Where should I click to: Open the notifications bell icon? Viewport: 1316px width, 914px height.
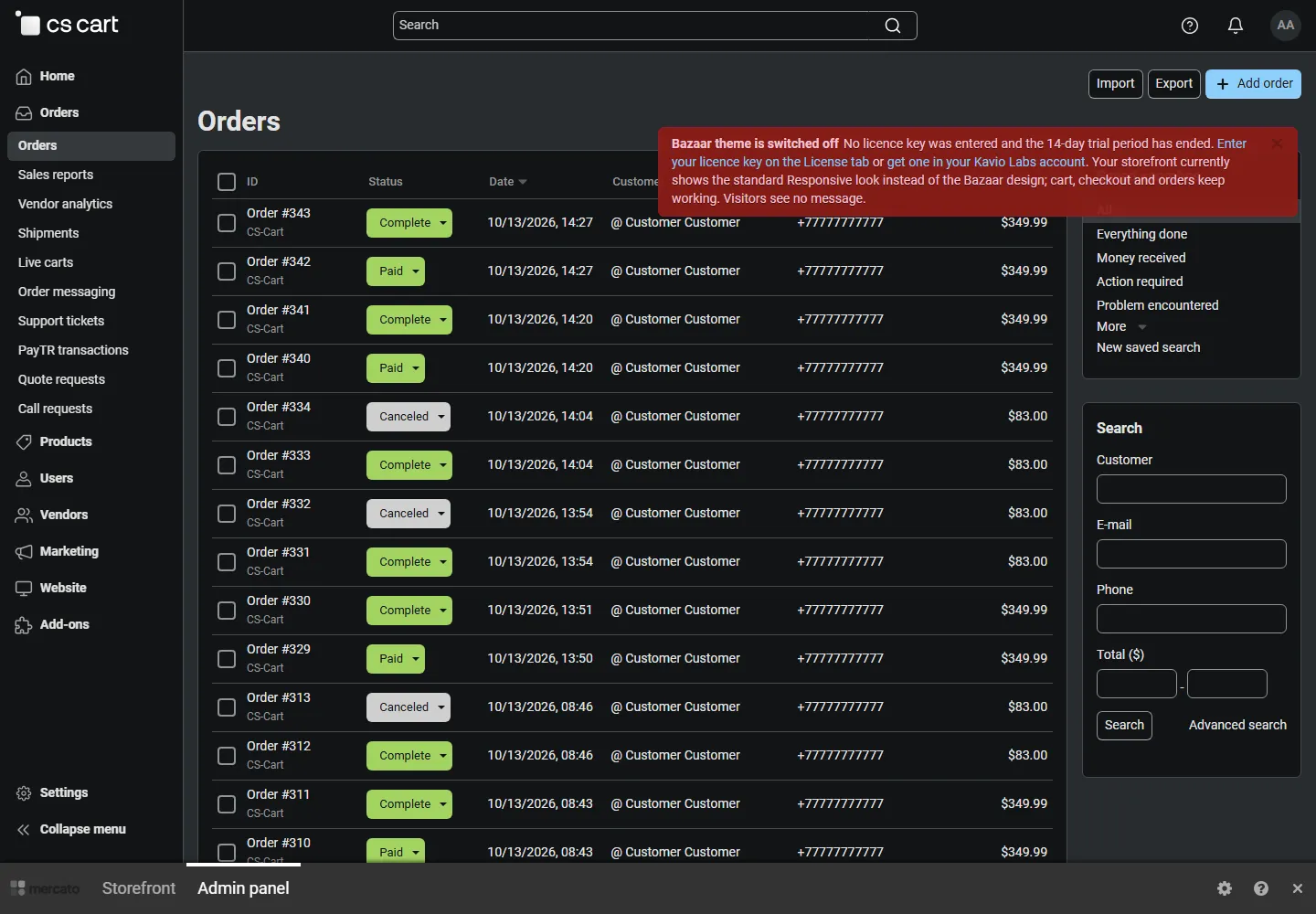(1236, 26)
